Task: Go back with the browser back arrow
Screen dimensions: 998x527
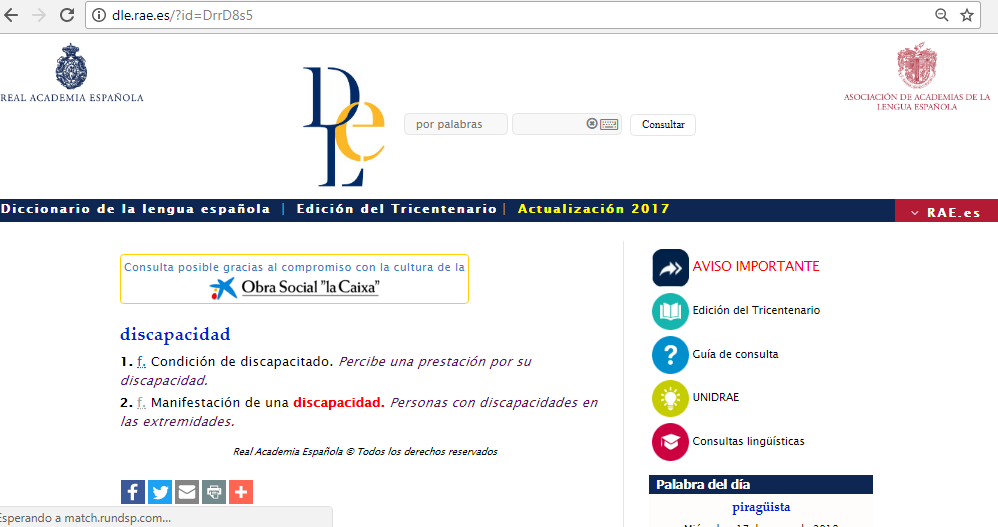Action: pos(11,15)
